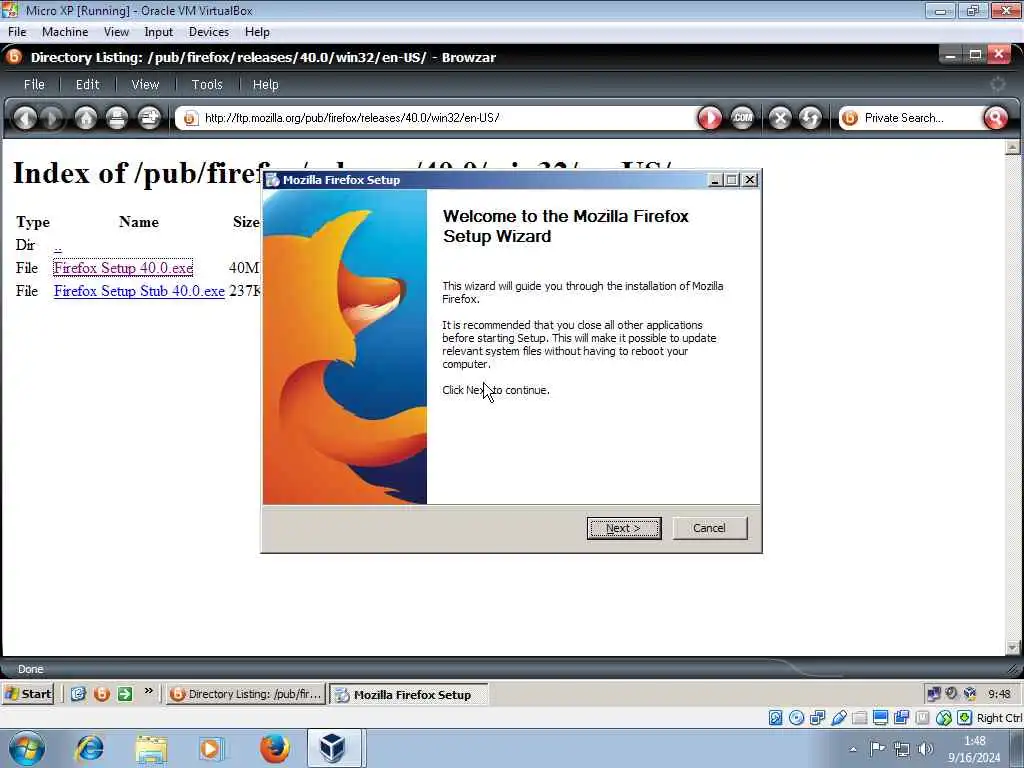1024x768 pixels.
Task: Click the Browzar address bar URL
Action: coord(352,118)
